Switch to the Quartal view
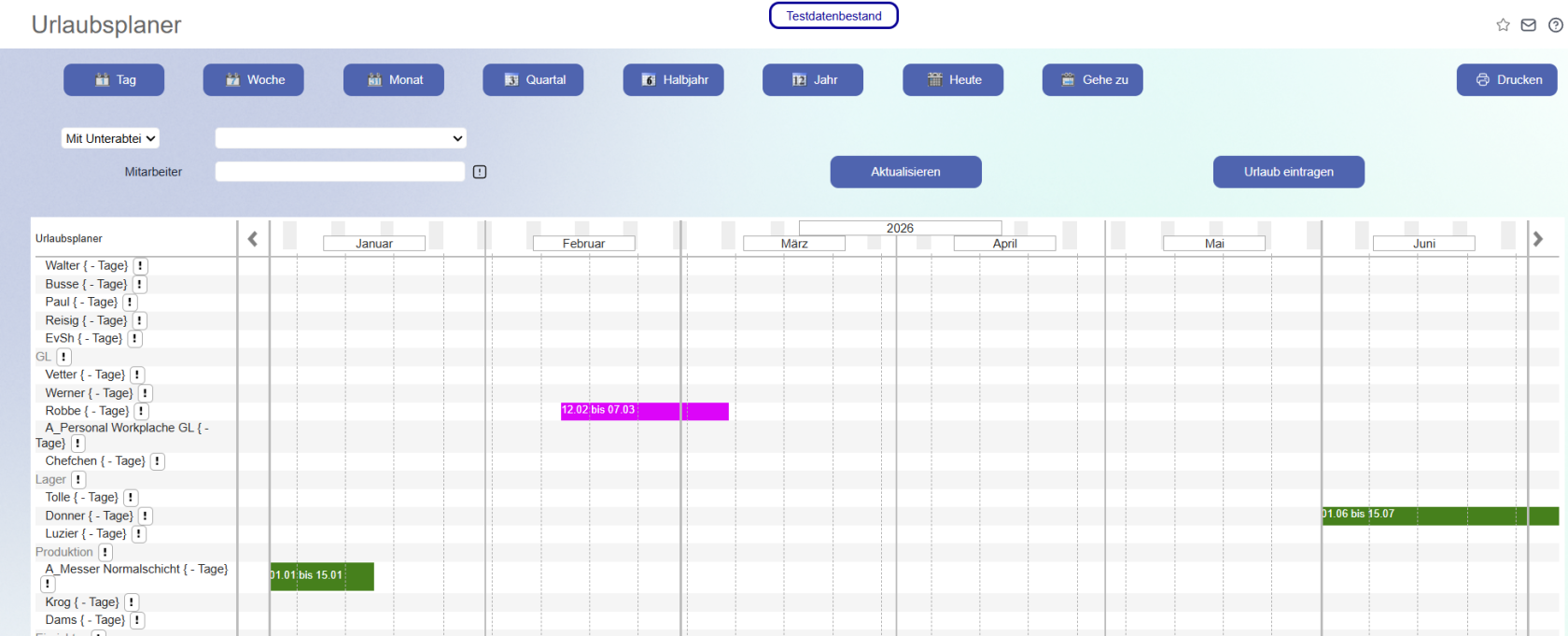 pos(533,79)
